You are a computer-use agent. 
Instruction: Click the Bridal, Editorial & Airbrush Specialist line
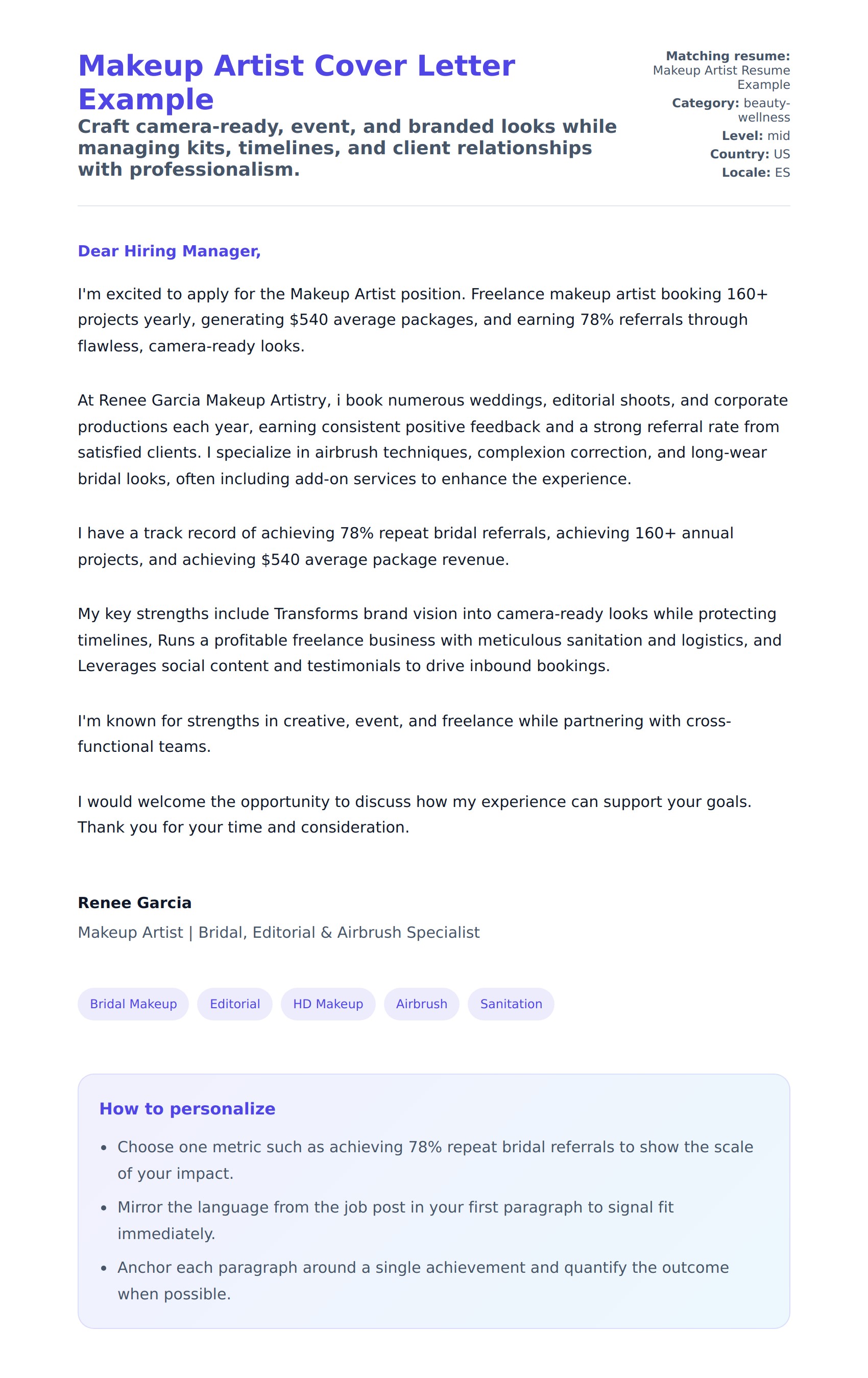pyautogui.click(x=279, y=932)
